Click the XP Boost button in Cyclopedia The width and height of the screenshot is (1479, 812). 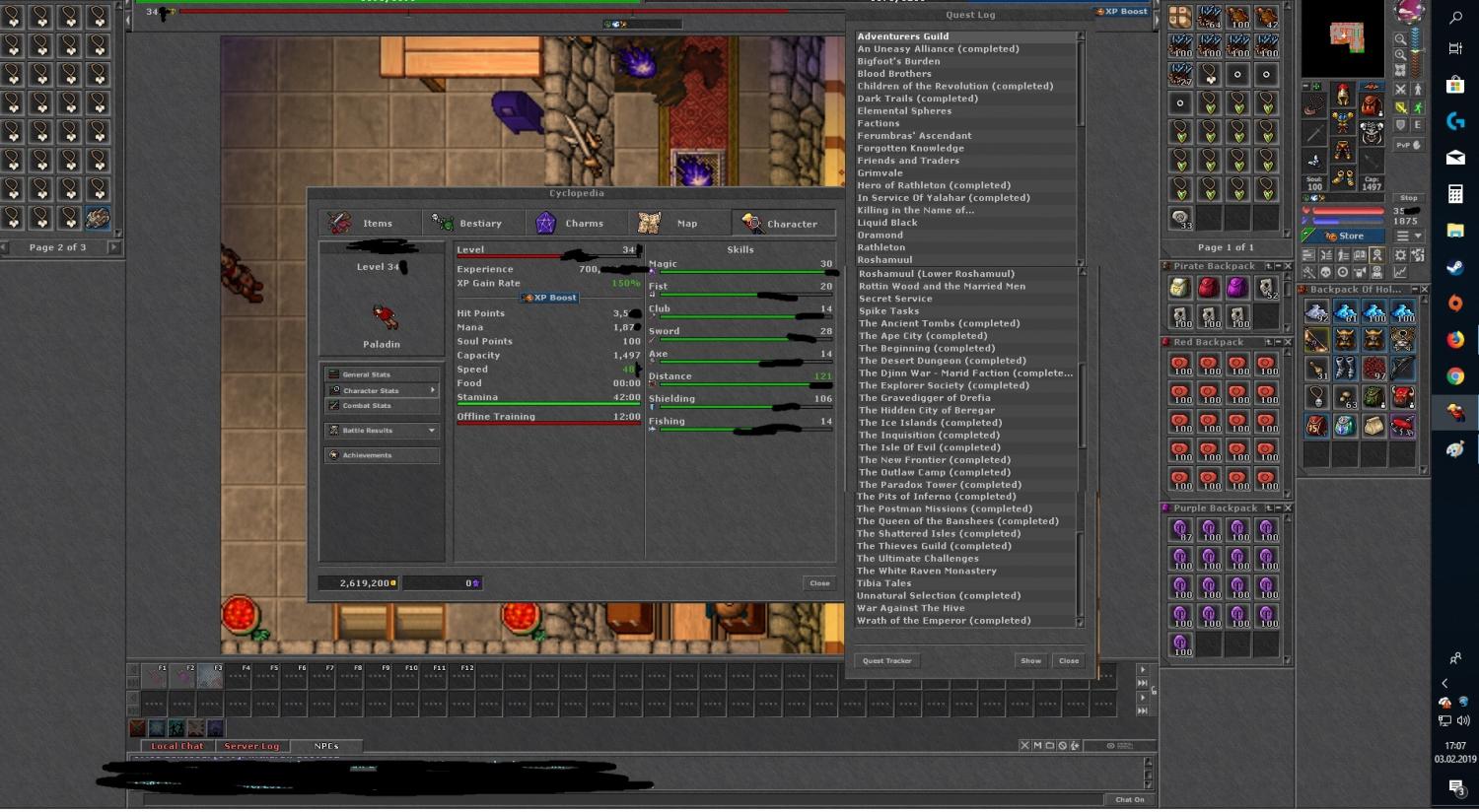tap(549, 298)
